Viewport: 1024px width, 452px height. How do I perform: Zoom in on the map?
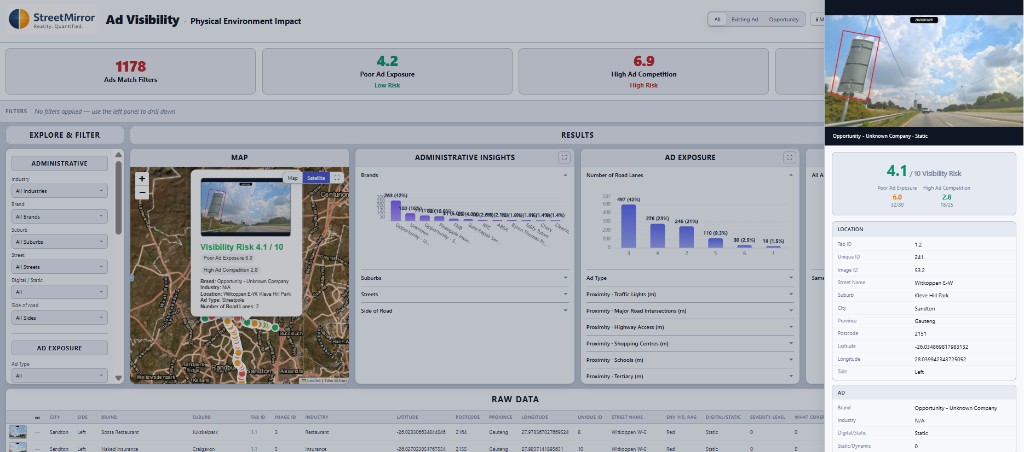(142, 178)
